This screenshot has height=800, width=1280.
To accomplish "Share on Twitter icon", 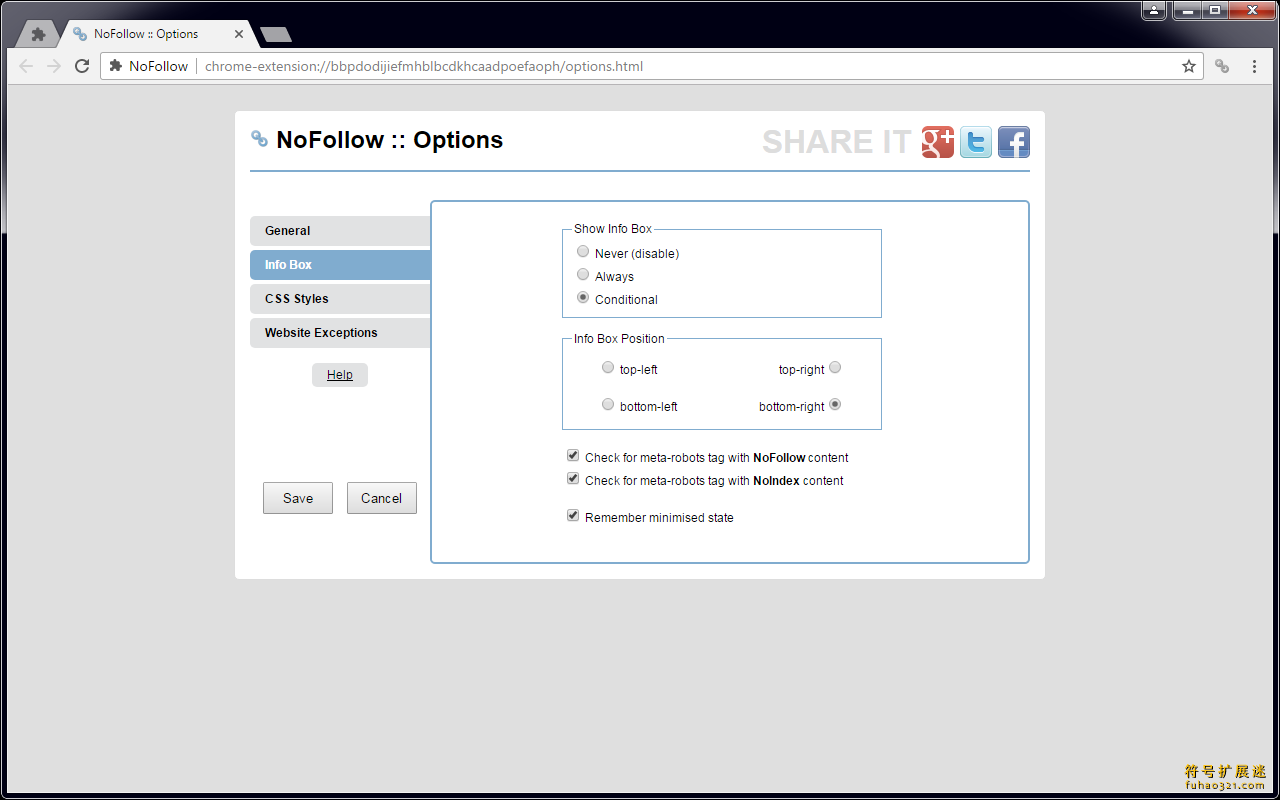I will (x=976, y=142).
